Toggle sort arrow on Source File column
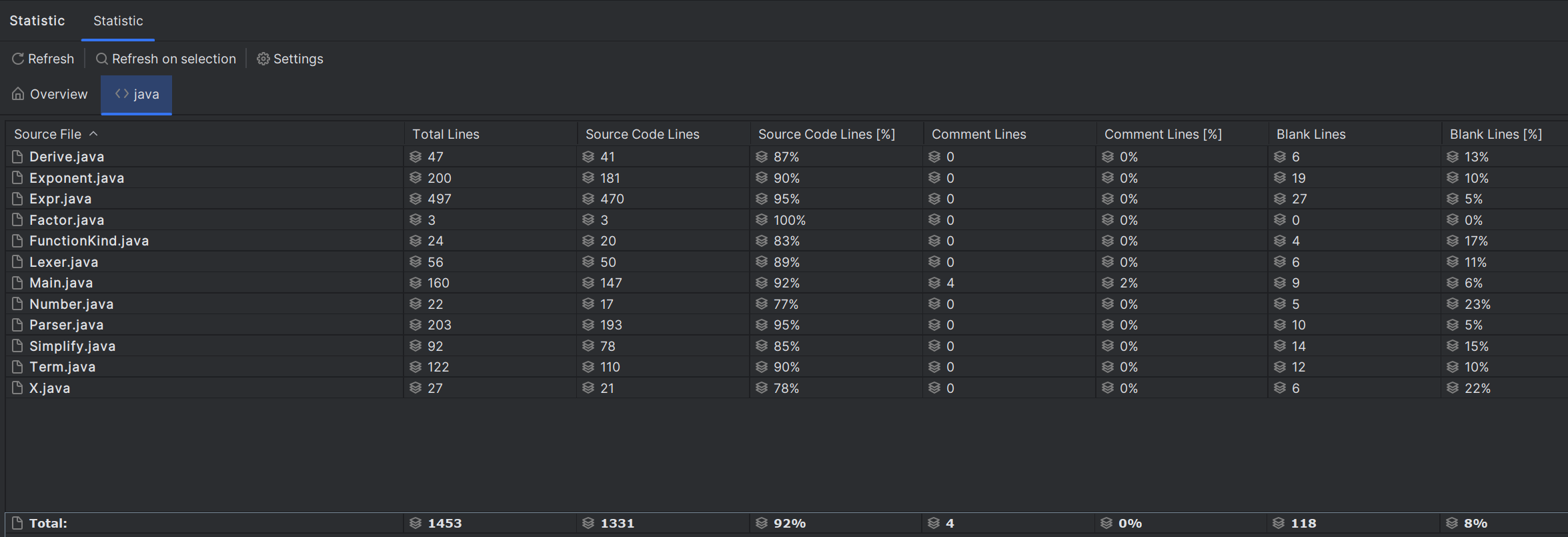The image size is (1568, 537). [x=93, y=134]
